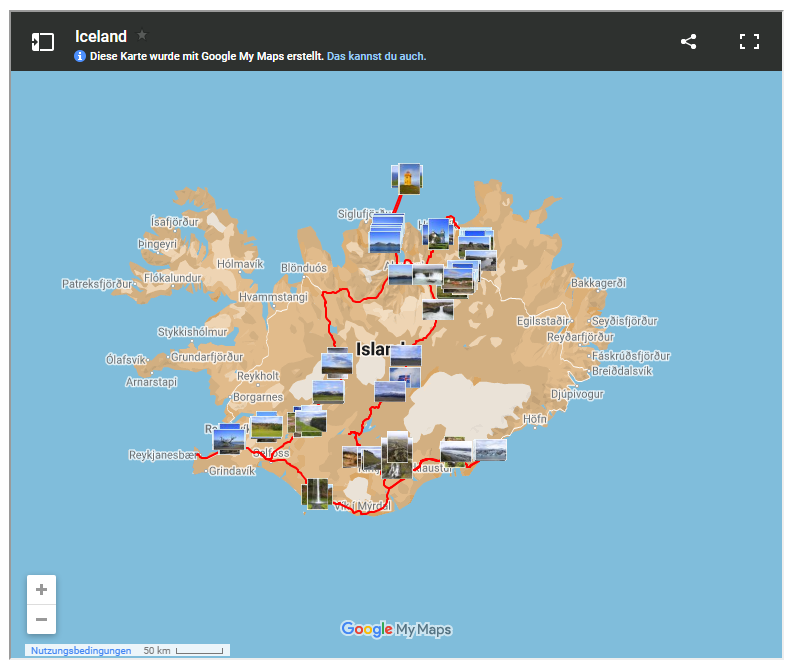This screenshot has height=670, width=793.
Task: Click the info icon beside the notice
Action: click(x=80, y=56)
